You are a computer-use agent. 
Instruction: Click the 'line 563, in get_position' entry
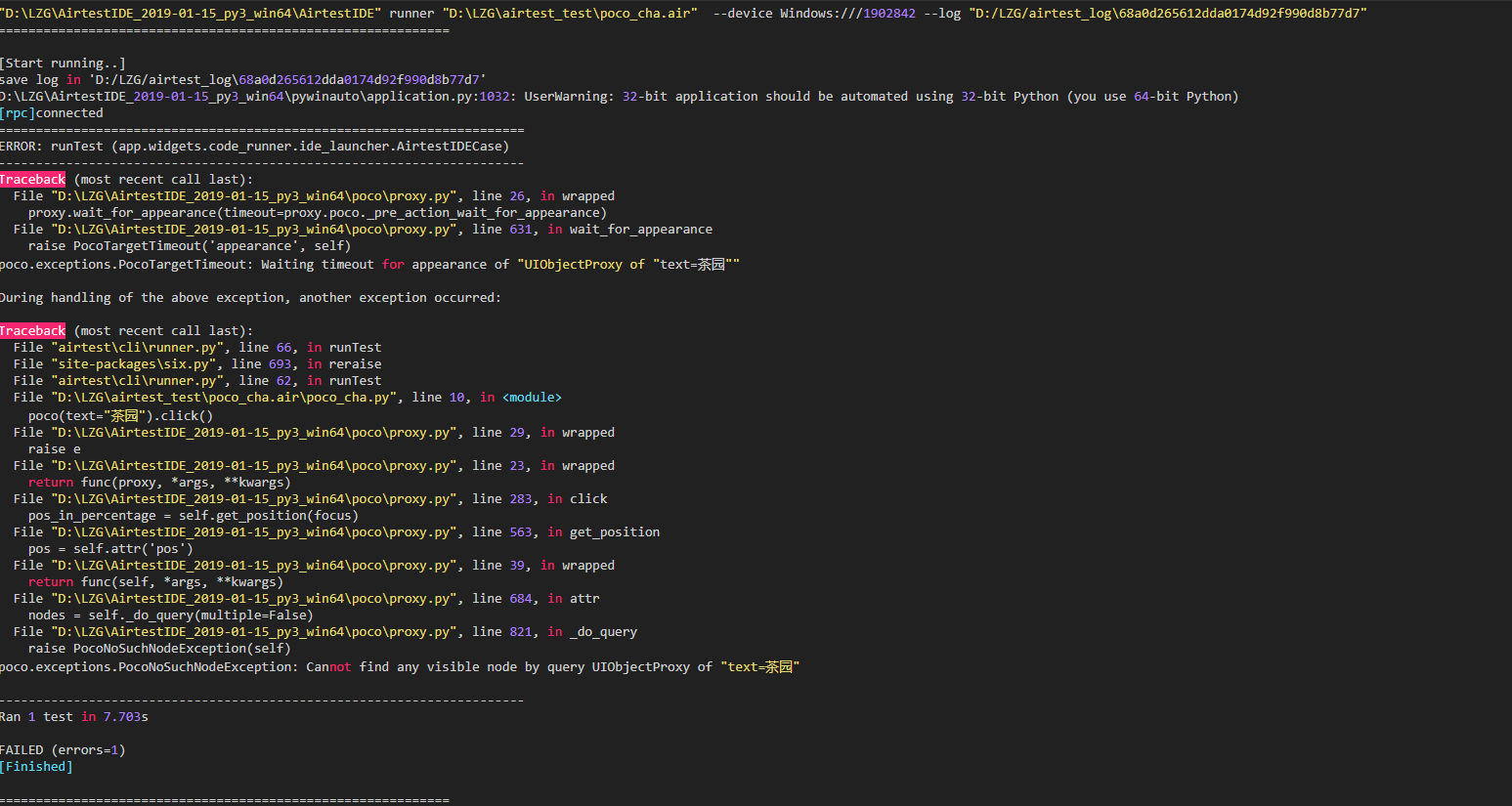pos(337,532)
